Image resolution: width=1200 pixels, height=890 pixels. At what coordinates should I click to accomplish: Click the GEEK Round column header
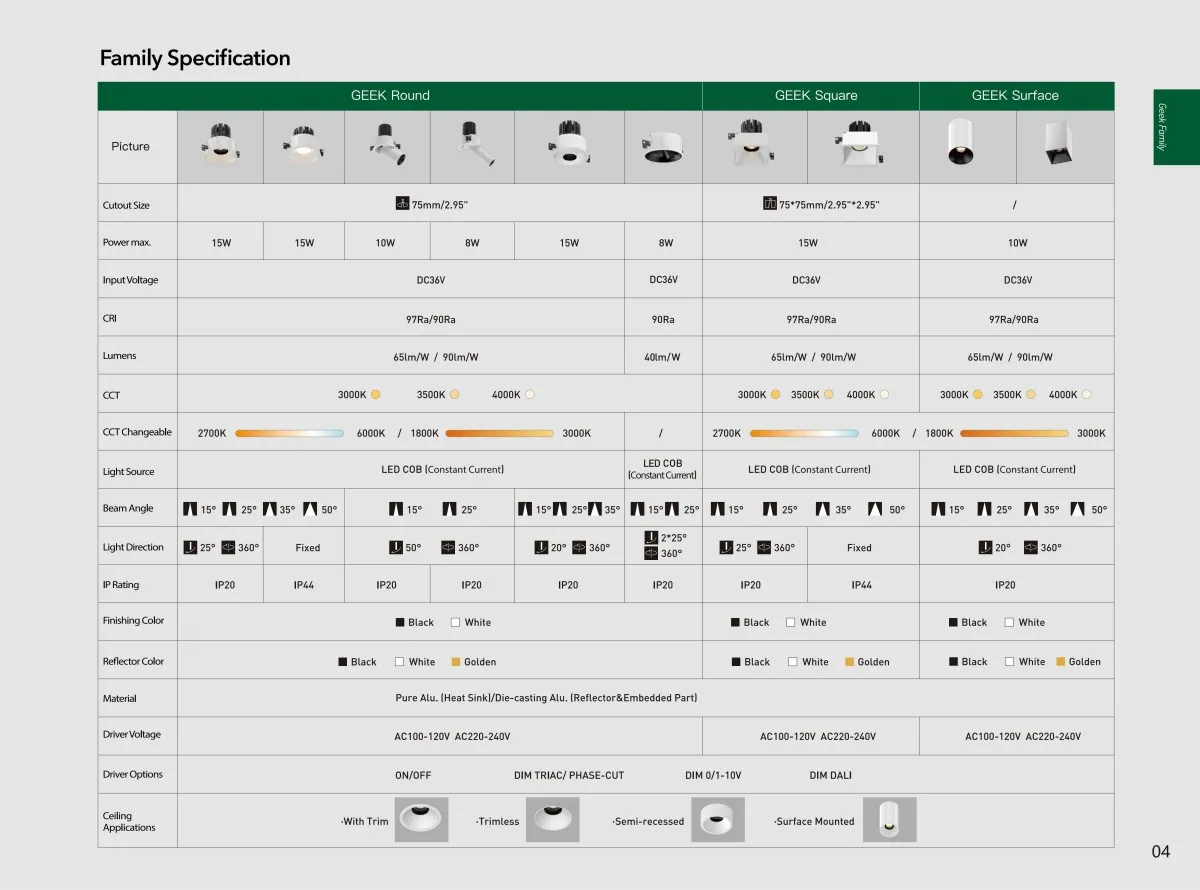390,96
